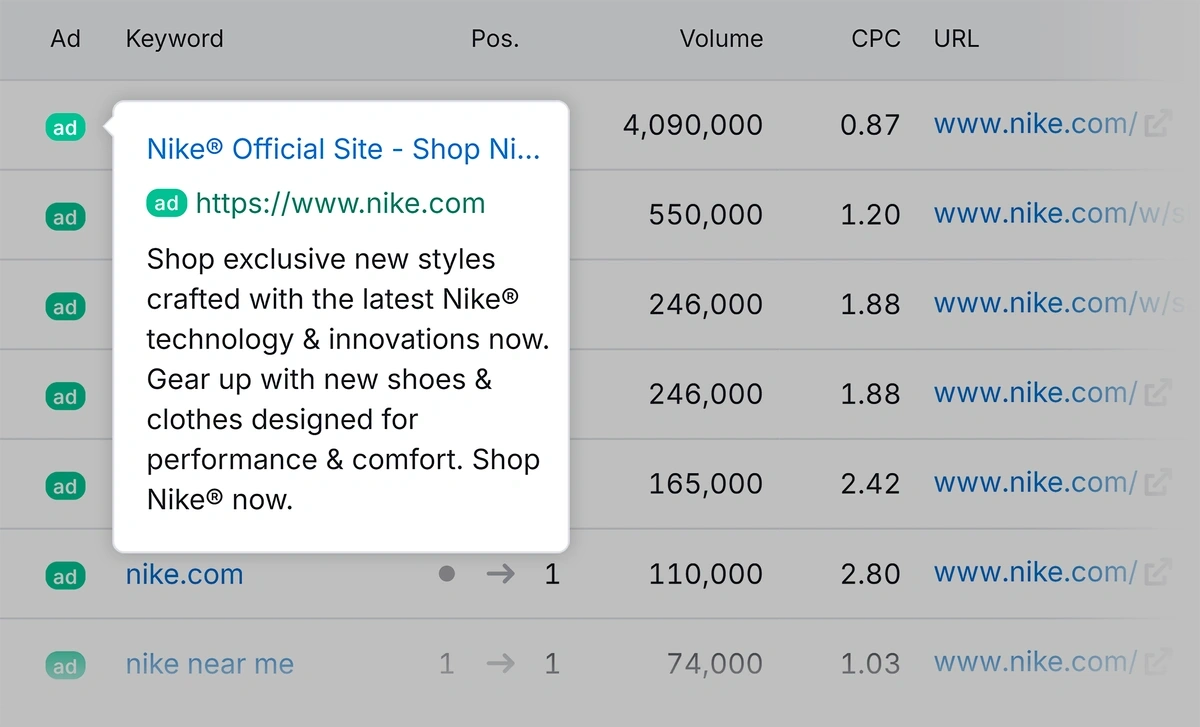This screenshot has width=1200, height=727.
Task: Click the 2.42 CPC value
Action: click(871, 483)
